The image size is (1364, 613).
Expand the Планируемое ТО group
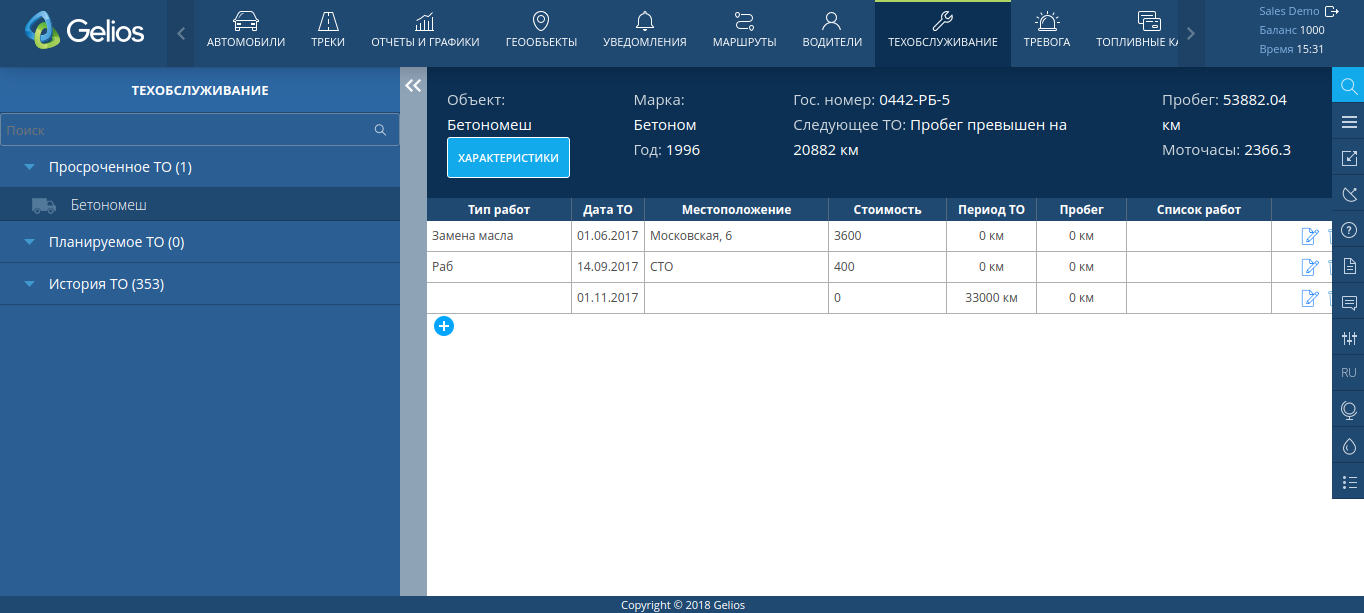click(30, 242)
